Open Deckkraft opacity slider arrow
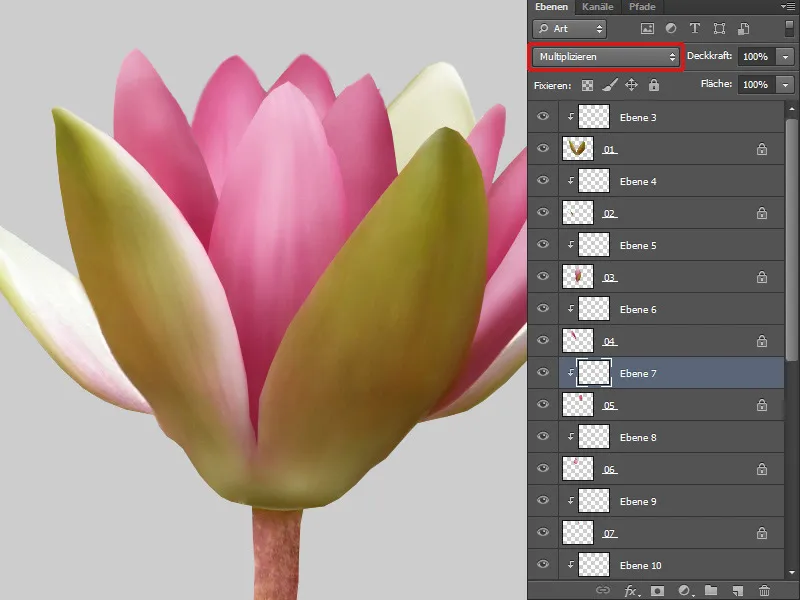This screenshot has height=600, width=800. click(785, 57)
